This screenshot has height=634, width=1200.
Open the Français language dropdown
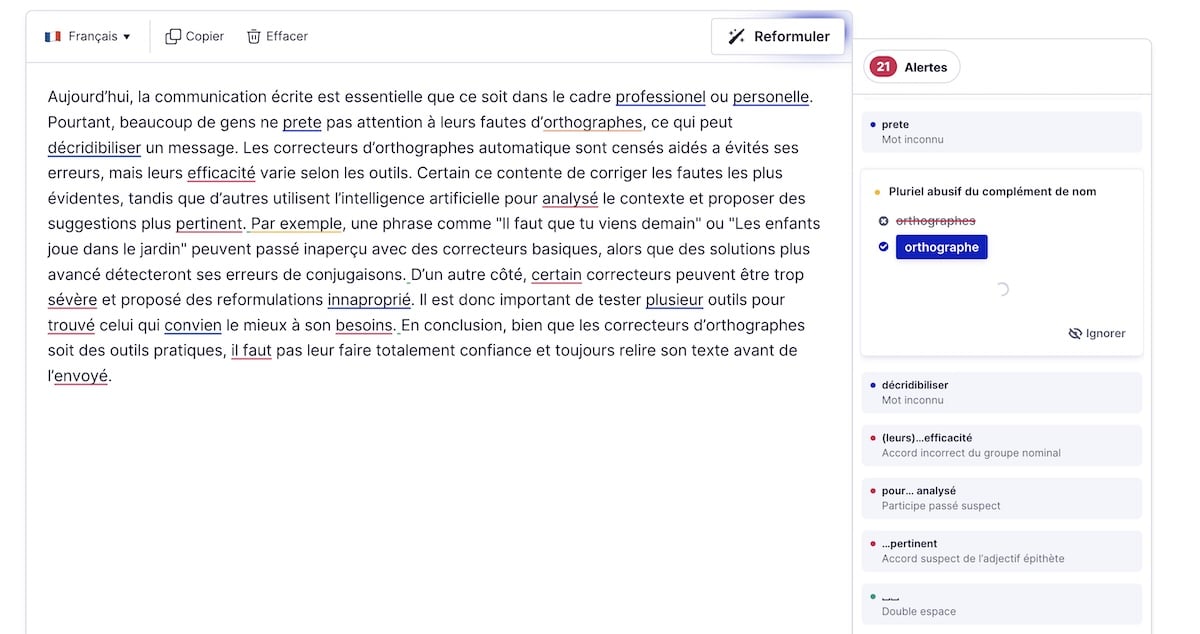[x=88, y=36]
